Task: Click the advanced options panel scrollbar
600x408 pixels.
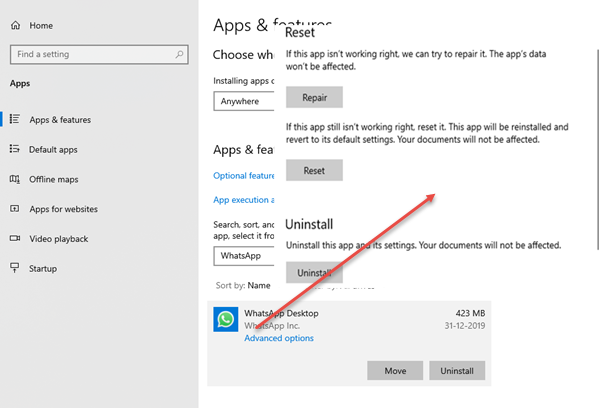Action: pyautogui.click(x=598, y=149)
